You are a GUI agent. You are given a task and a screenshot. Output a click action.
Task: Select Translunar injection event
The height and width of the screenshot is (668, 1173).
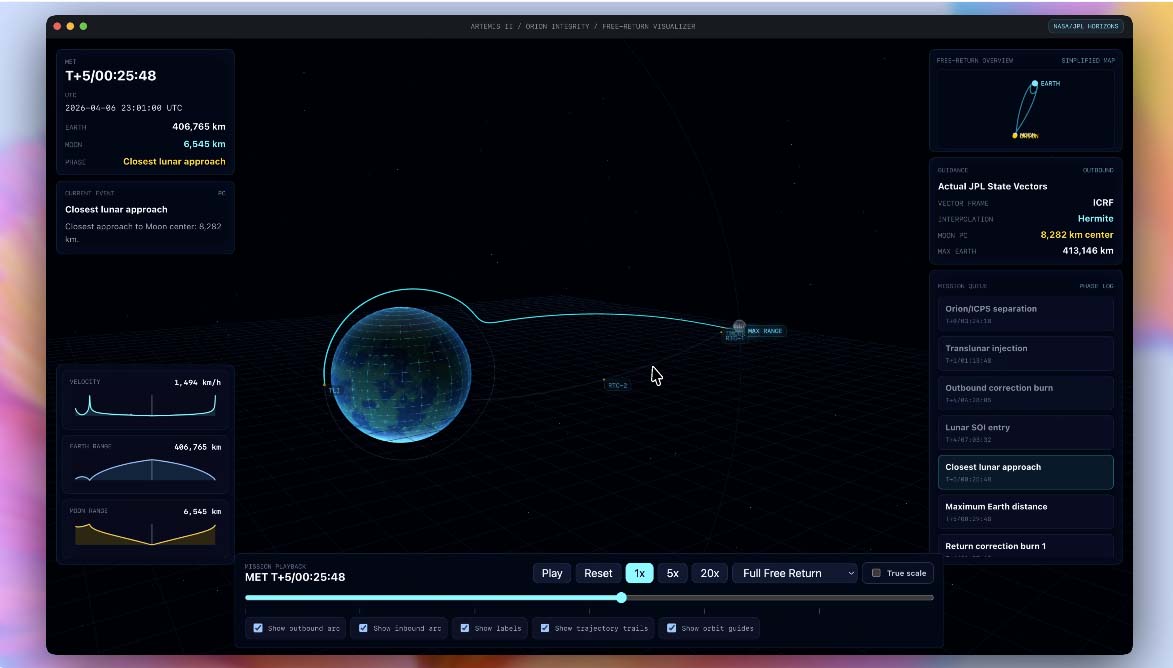[1026, 354]
